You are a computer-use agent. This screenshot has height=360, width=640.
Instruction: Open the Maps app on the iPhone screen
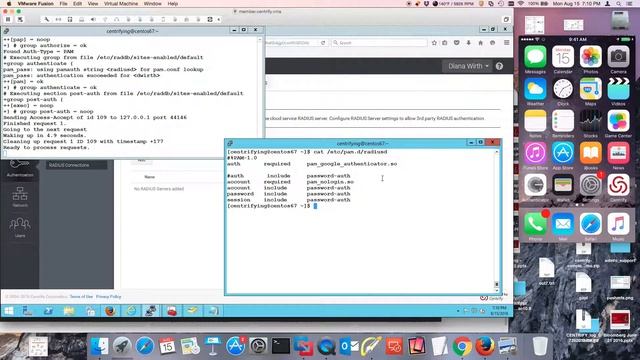(x=591, y=89)
